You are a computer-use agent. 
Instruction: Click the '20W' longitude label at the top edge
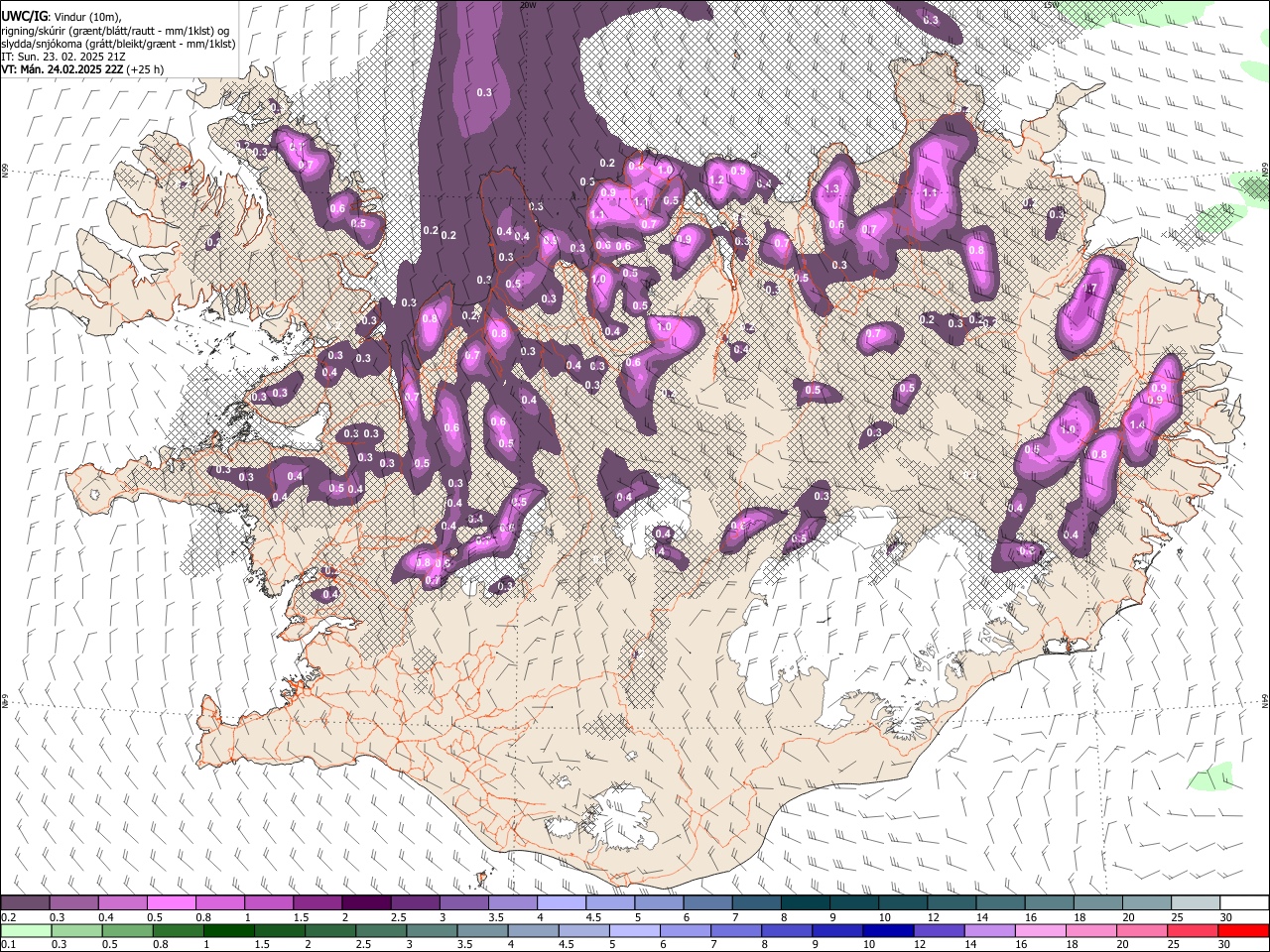tap(528, 5)
